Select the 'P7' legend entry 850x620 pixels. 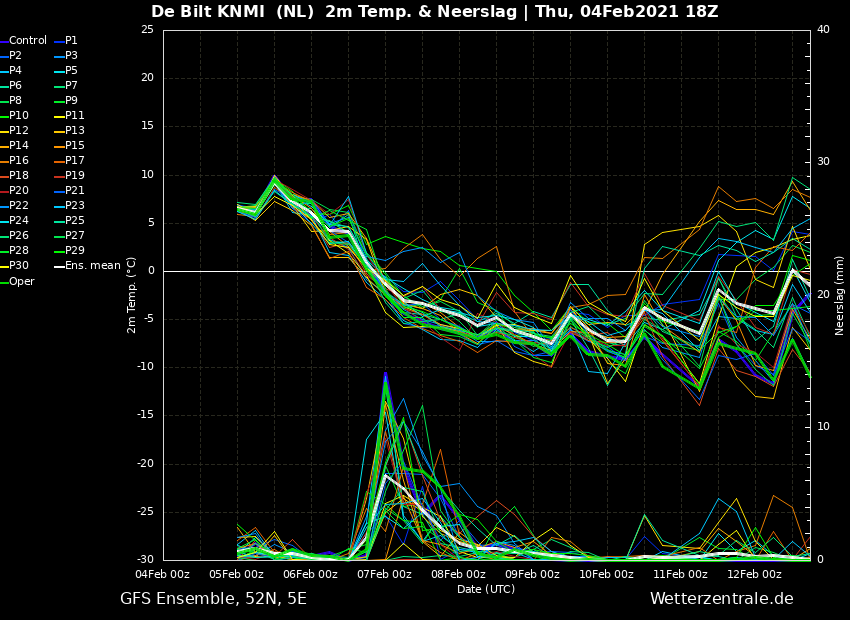coord(66,86)
